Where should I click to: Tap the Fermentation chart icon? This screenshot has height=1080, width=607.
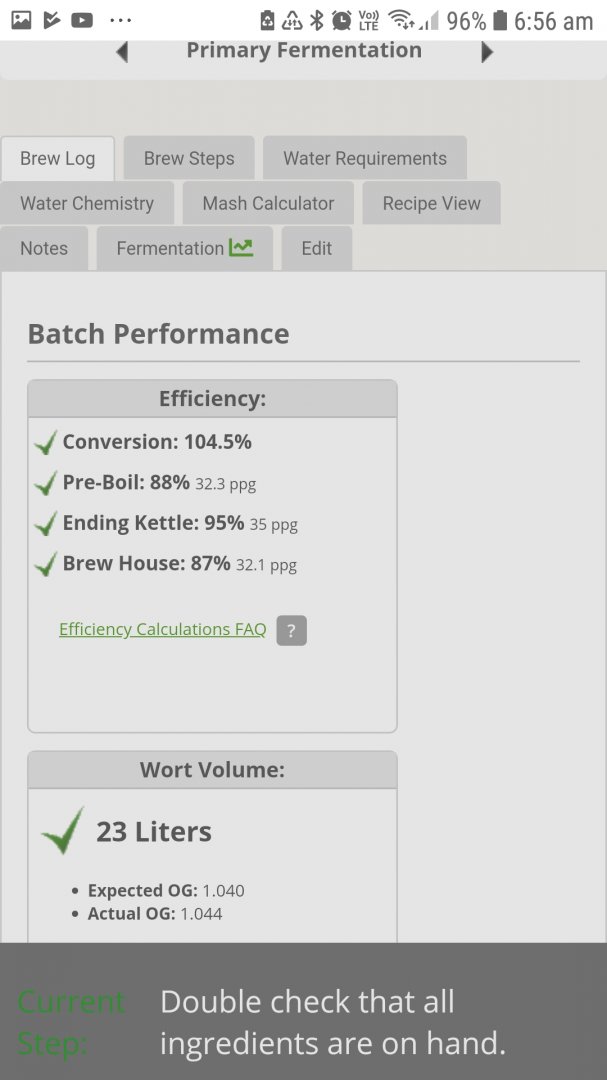coord(240,248)
